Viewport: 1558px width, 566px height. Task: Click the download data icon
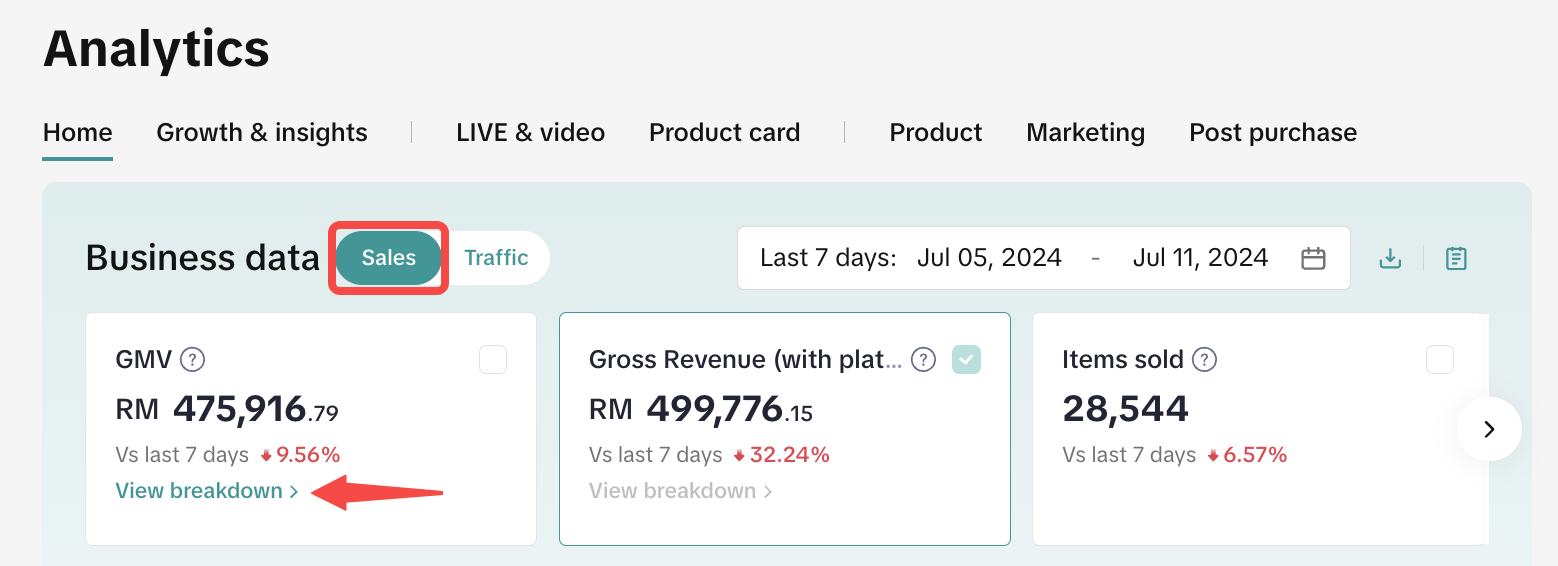[1390, 259]
